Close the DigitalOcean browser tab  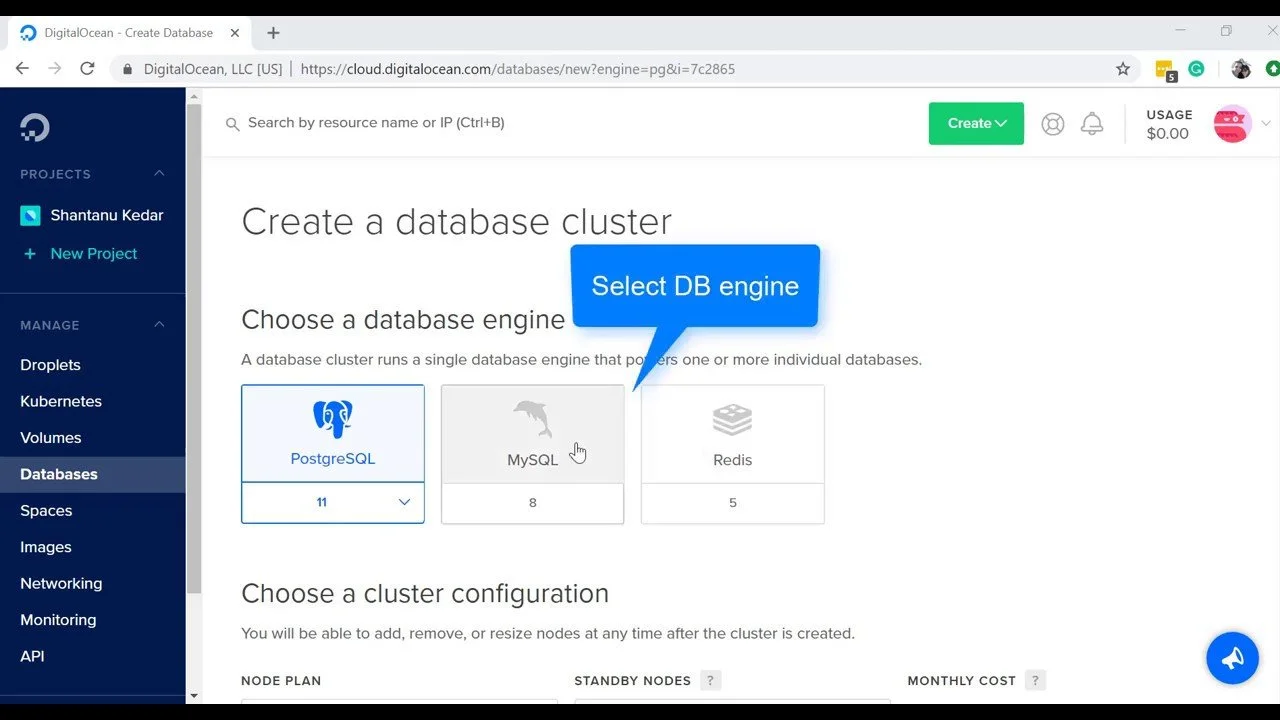[x=234, y=33]
